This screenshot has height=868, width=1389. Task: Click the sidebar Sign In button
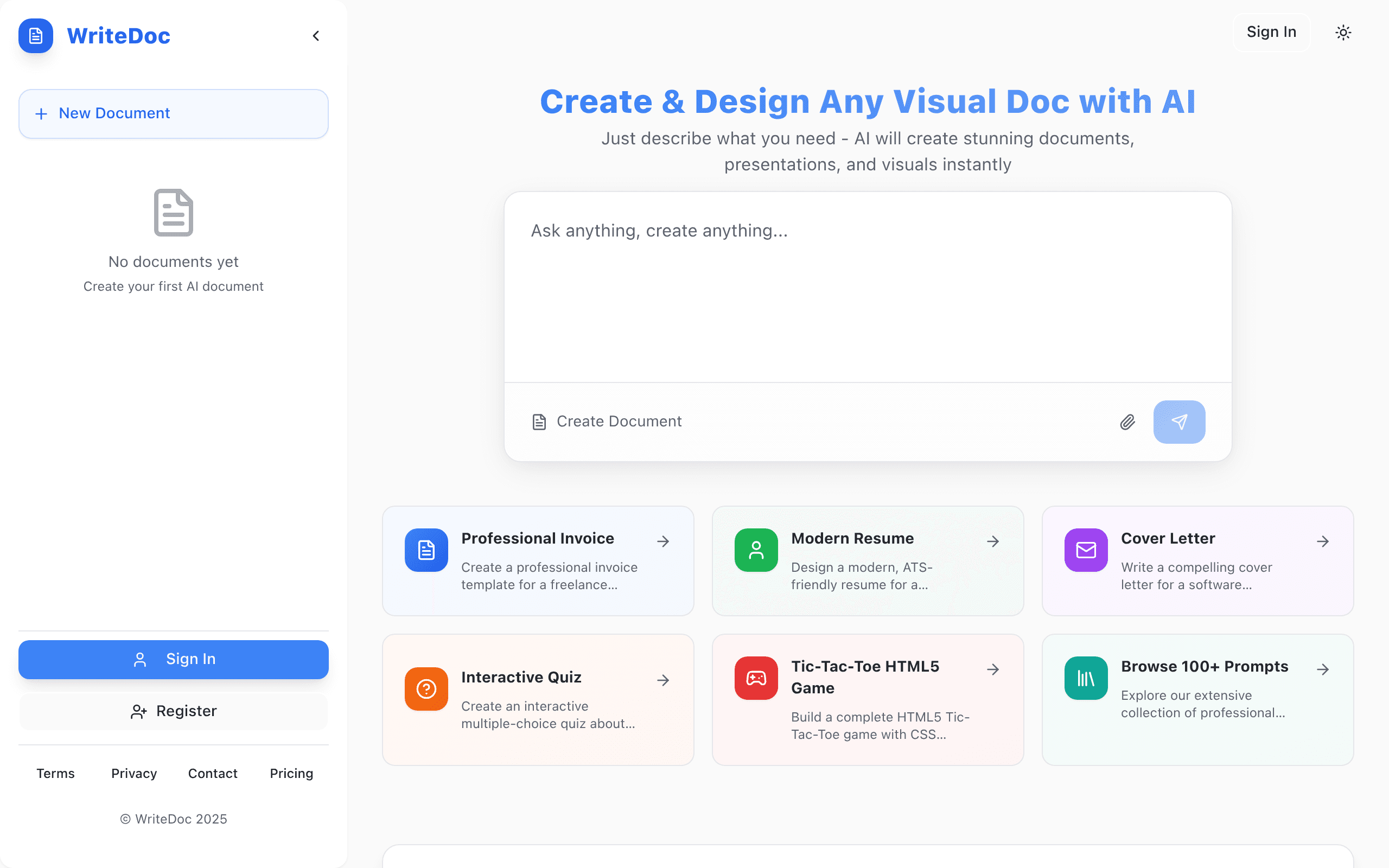click(x=173, y=659)
